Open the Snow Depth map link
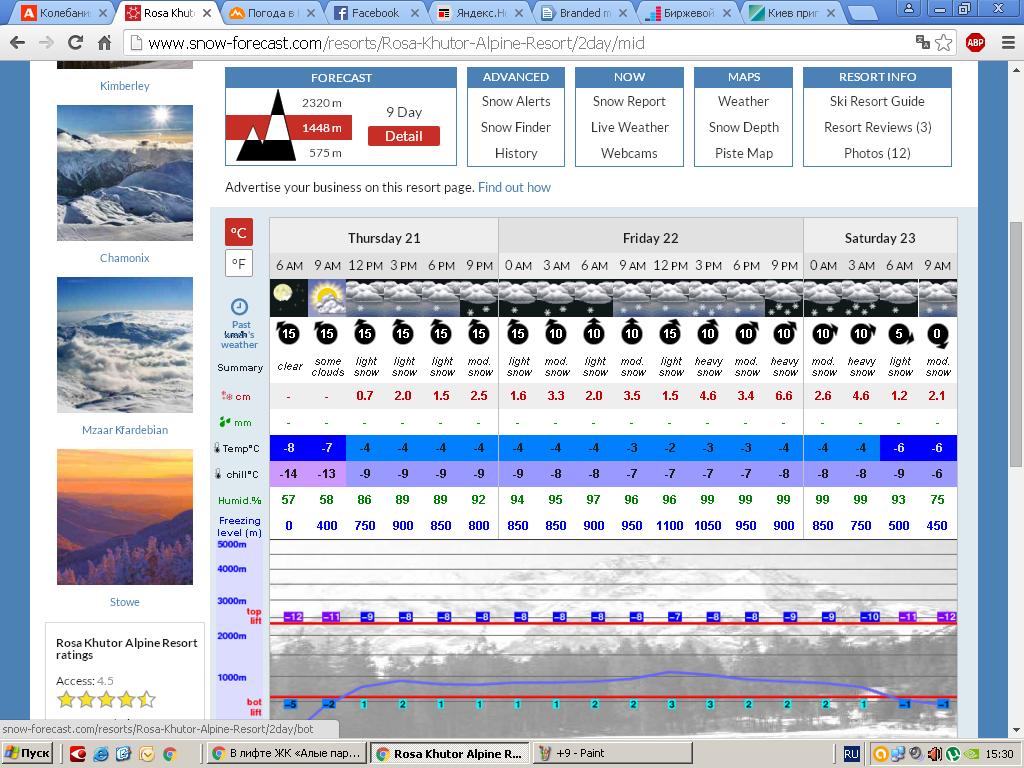The height and width of the screenshot is (768, 1024). pyautogui.click(x=744, y=127)
